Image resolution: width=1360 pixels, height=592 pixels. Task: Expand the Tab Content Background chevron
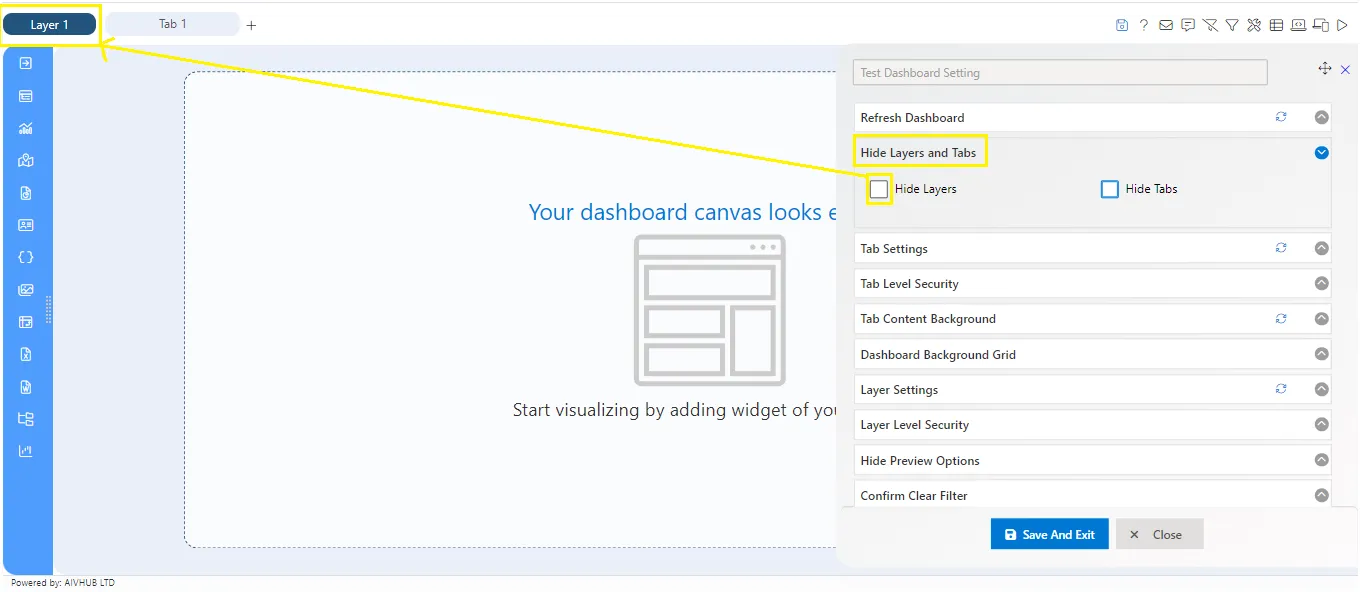[x=1322, y=319]
